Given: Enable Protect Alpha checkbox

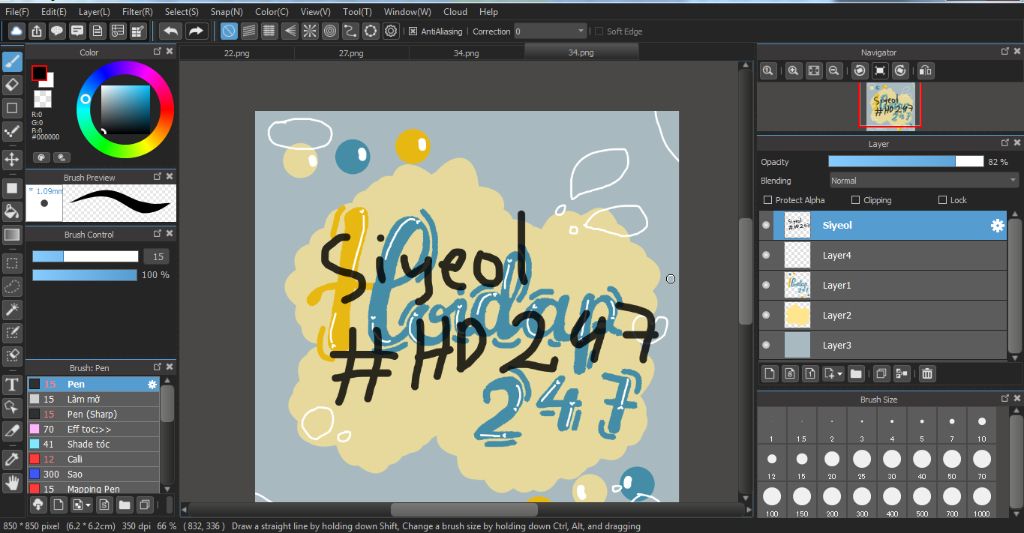Looking at the screenshot, I should [x=767, y=200].
